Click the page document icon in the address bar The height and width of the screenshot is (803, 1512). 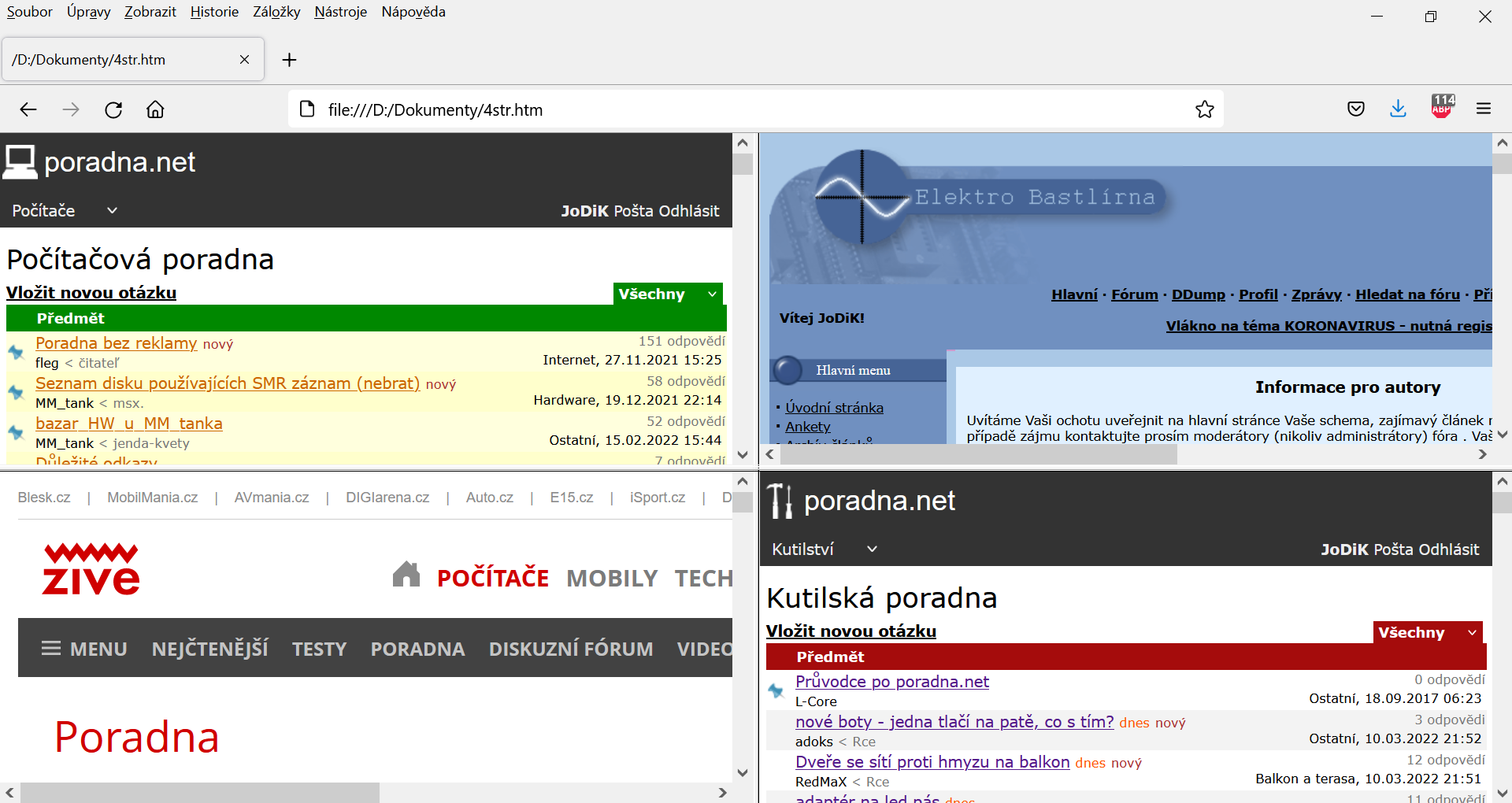308,109
